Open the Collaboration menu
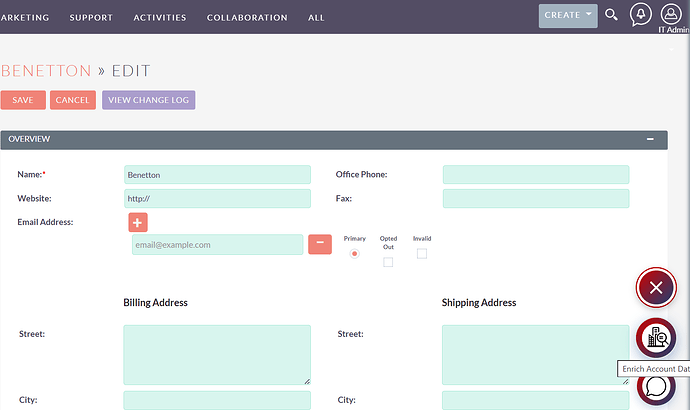Image resolution: width=690 pixels, height=410 pixels. click(x=247, y=18)
